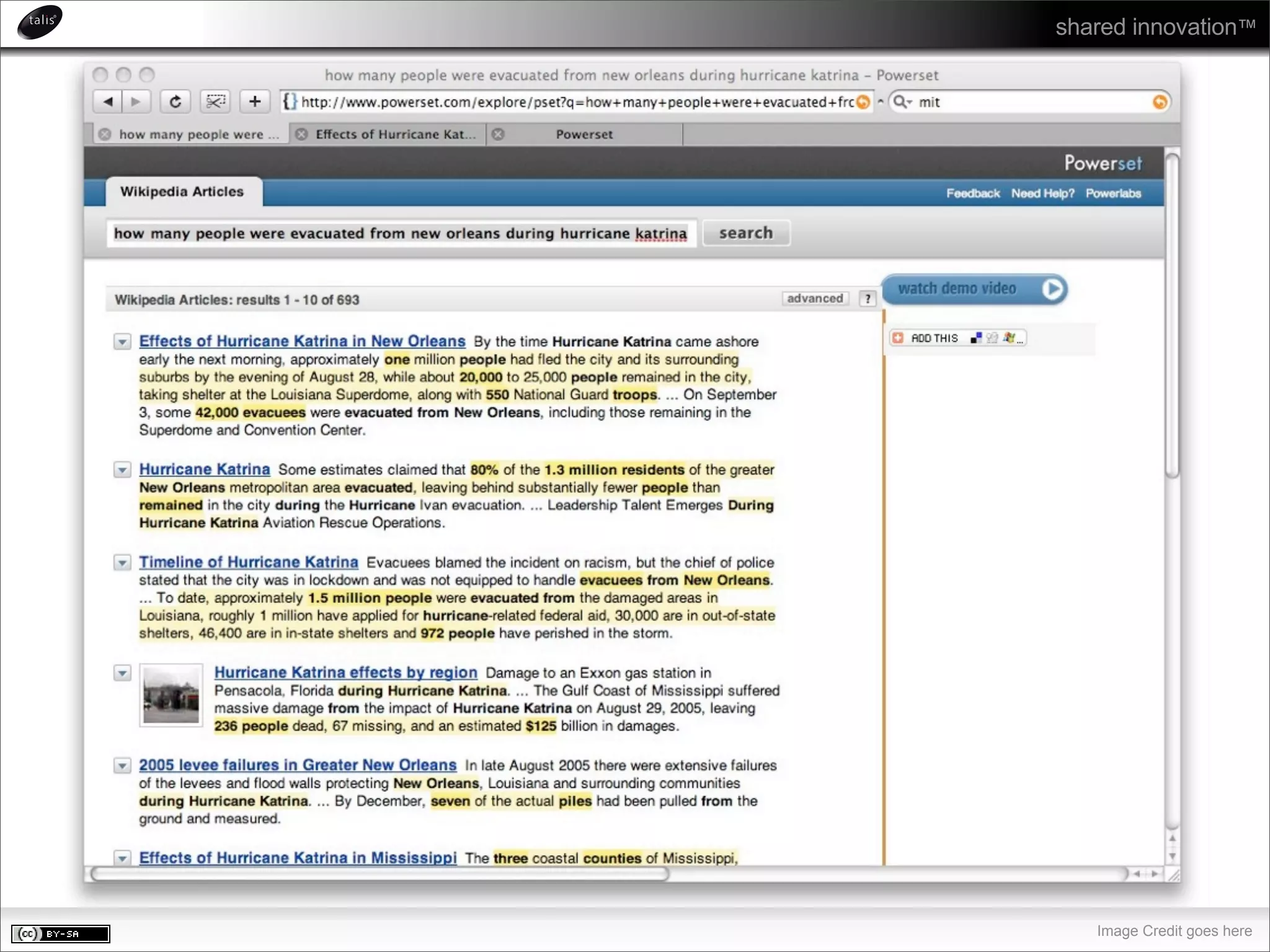Click the talis logo on the slide

pos(40,22)
